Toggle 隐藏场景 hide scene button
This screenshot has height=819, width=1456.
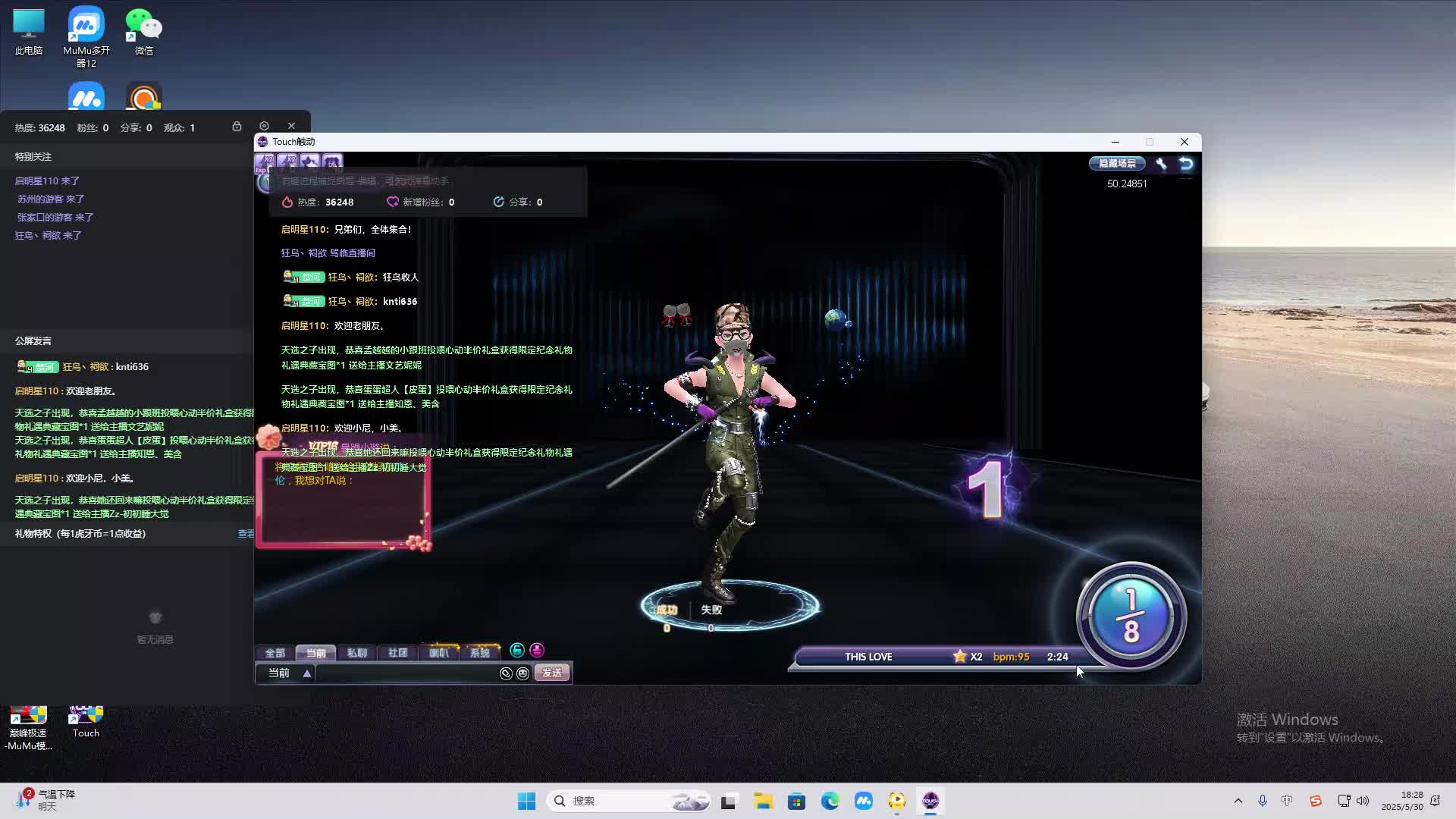click(1117, 163)
